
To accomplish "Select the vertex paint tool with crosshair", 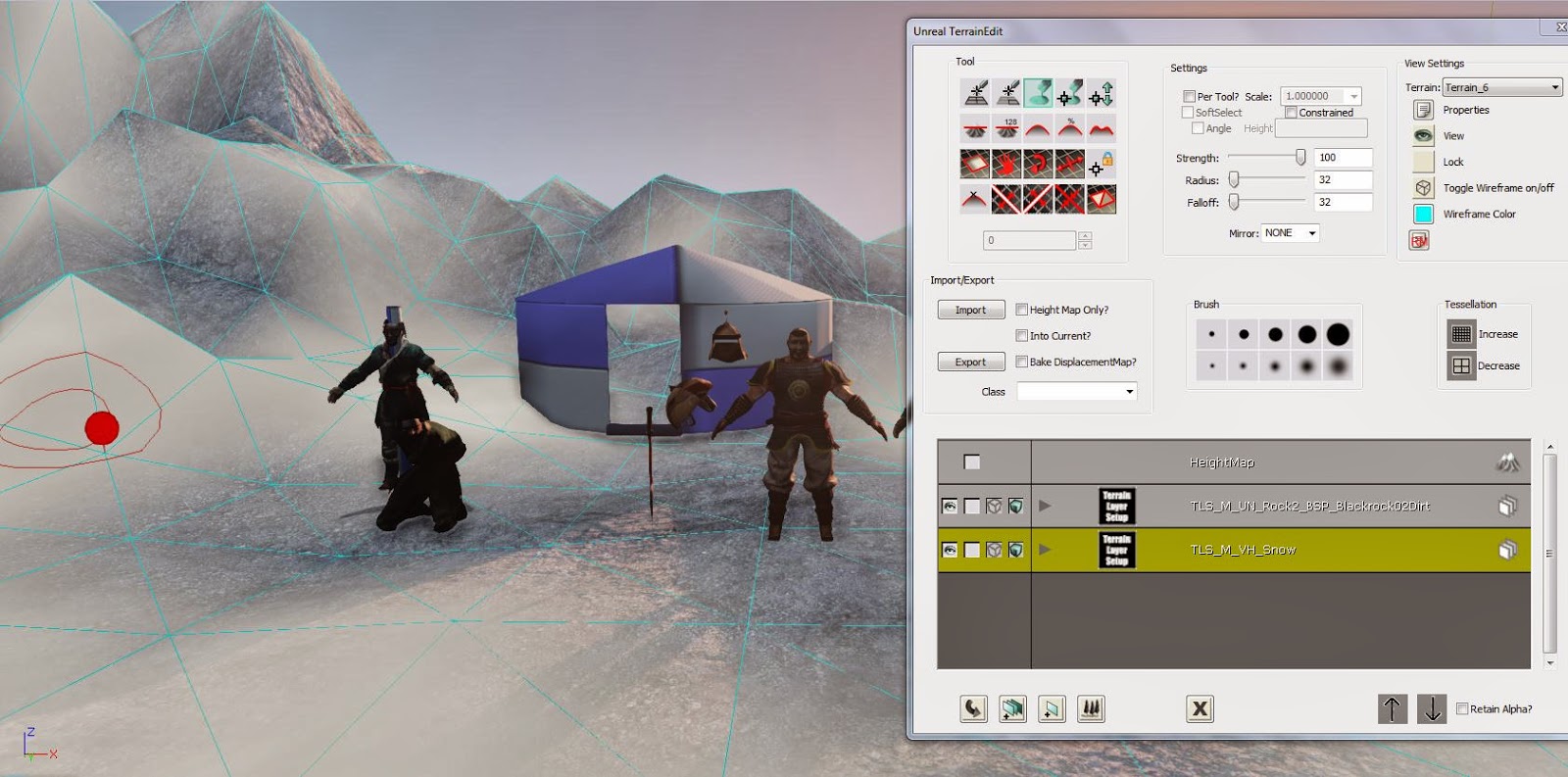I will click(x=1069, y=93).
